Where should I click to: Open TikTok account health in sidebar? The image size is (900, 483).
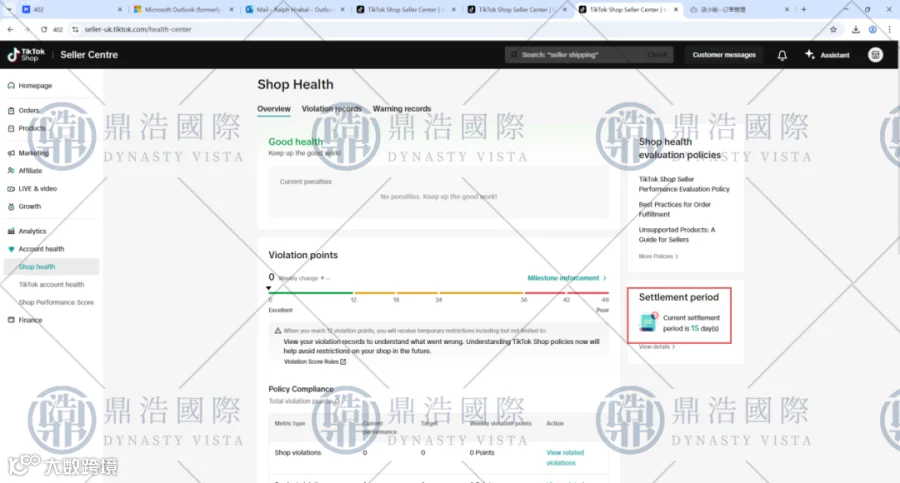pyautogui.click(x=51, y=284)
